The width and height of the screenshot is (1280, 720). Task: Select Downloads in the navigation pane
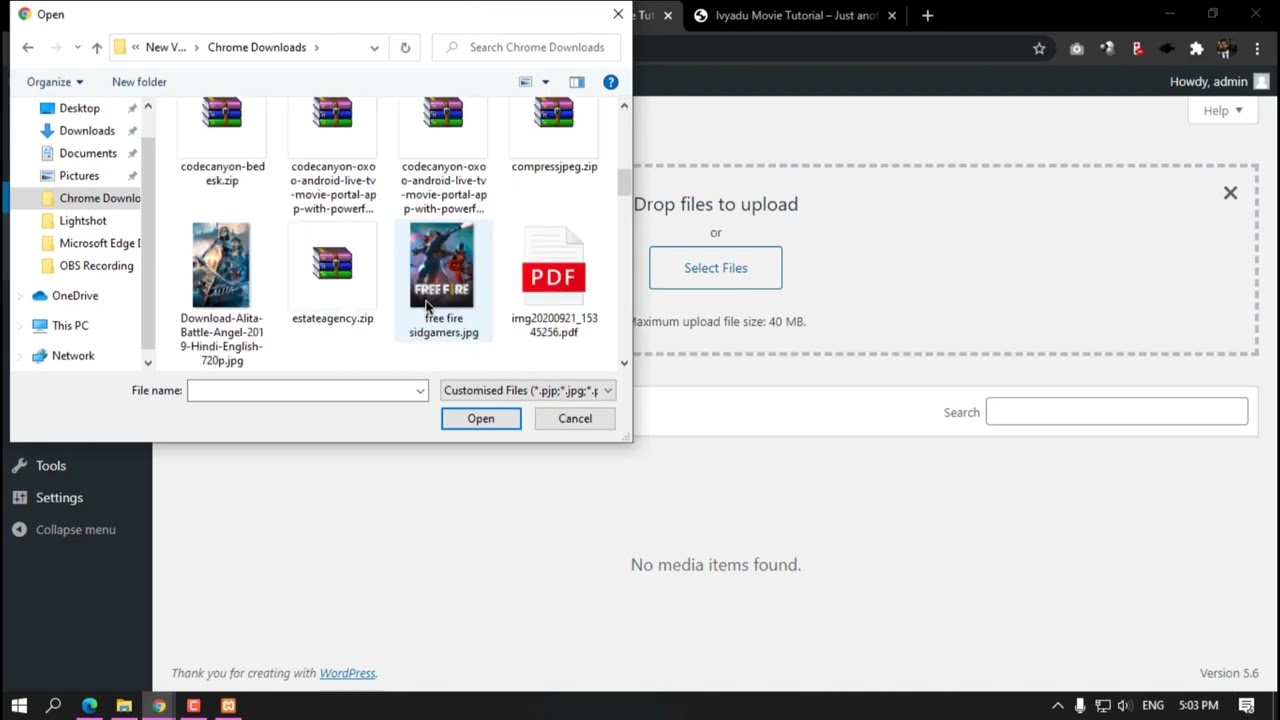pos(87,131)
